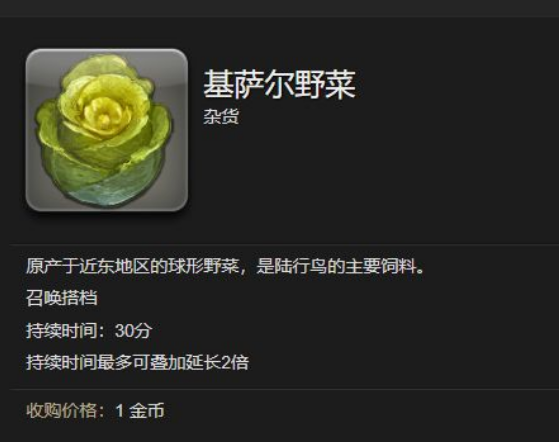
Task: Click the Gysahl Greens cabbage item icon
Action: [x=107, y=130]
